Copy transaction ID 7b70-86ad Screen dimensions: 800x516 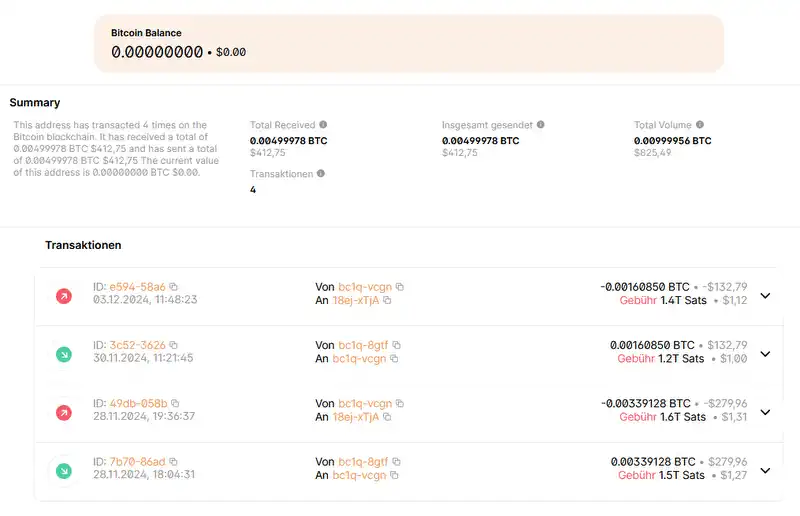pos(173,461)
